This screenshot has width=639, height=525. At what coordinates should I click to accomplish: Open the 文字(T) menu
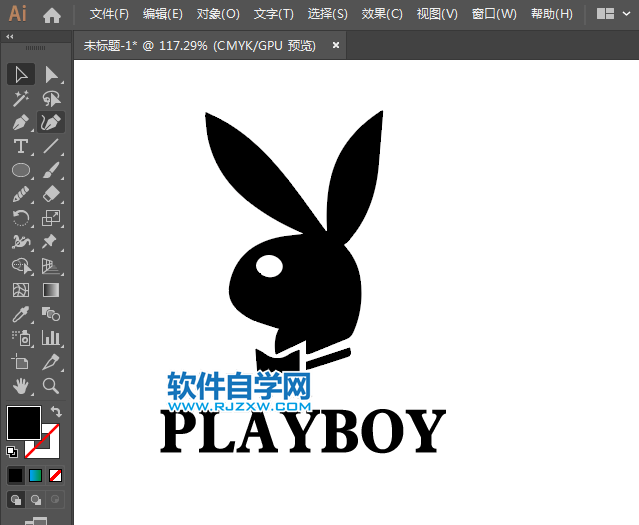point(273,14)
